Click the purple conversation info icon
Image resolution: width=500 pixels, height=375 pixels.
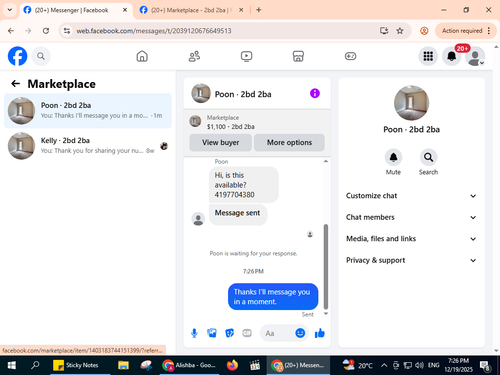315,93
